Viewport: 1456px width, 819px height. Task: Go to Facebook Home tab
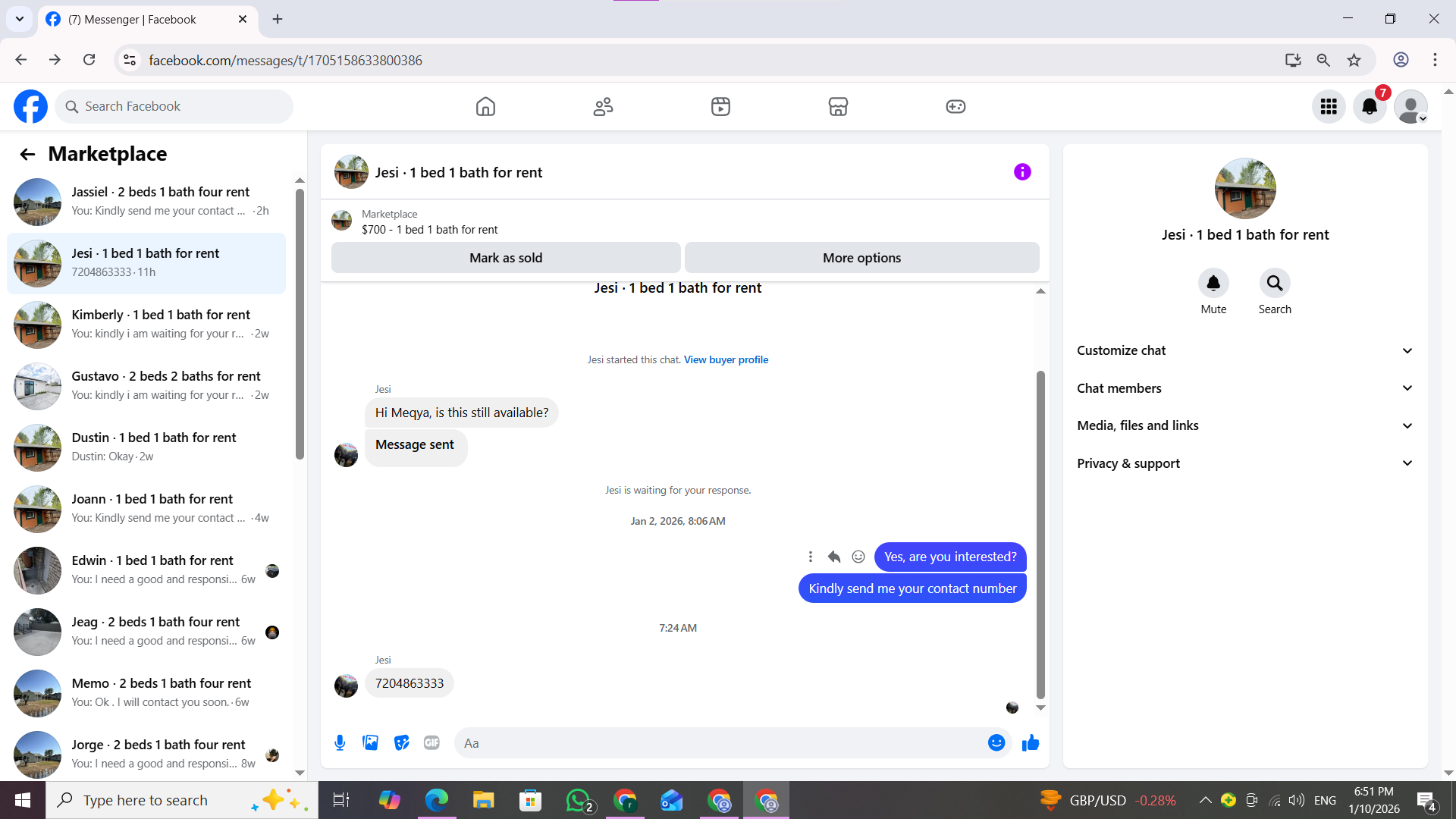485,106
